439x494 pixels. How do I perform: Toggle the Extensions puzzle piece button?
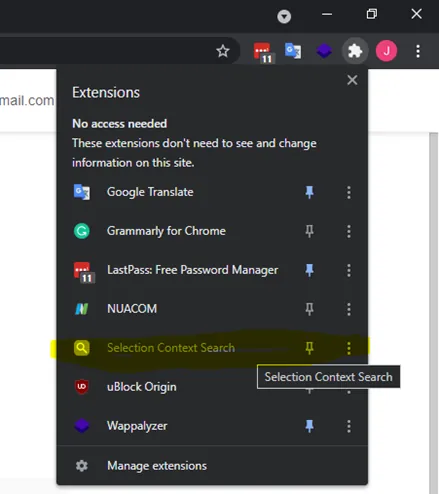click(x=355, y=51)
